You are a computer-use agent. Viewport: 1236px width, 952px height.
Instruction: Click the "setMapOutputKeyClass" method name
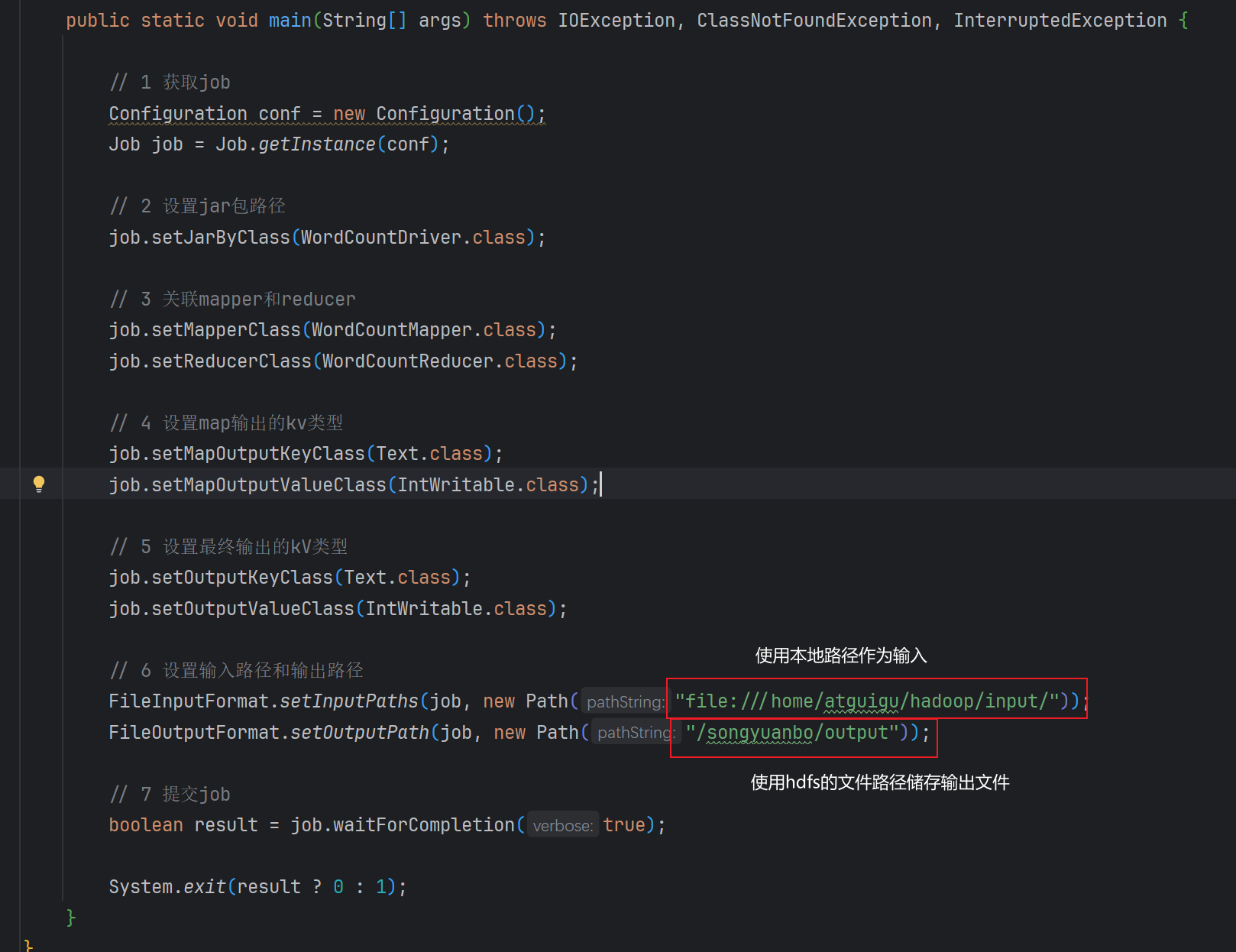click(x=258, y=454)
